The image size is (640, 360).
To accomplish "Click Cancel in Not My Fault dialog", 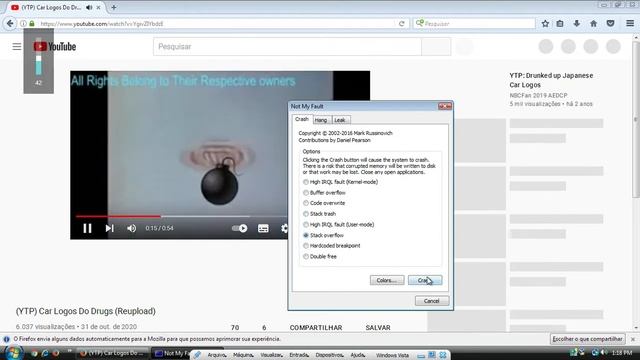I will tap(432, 301).
